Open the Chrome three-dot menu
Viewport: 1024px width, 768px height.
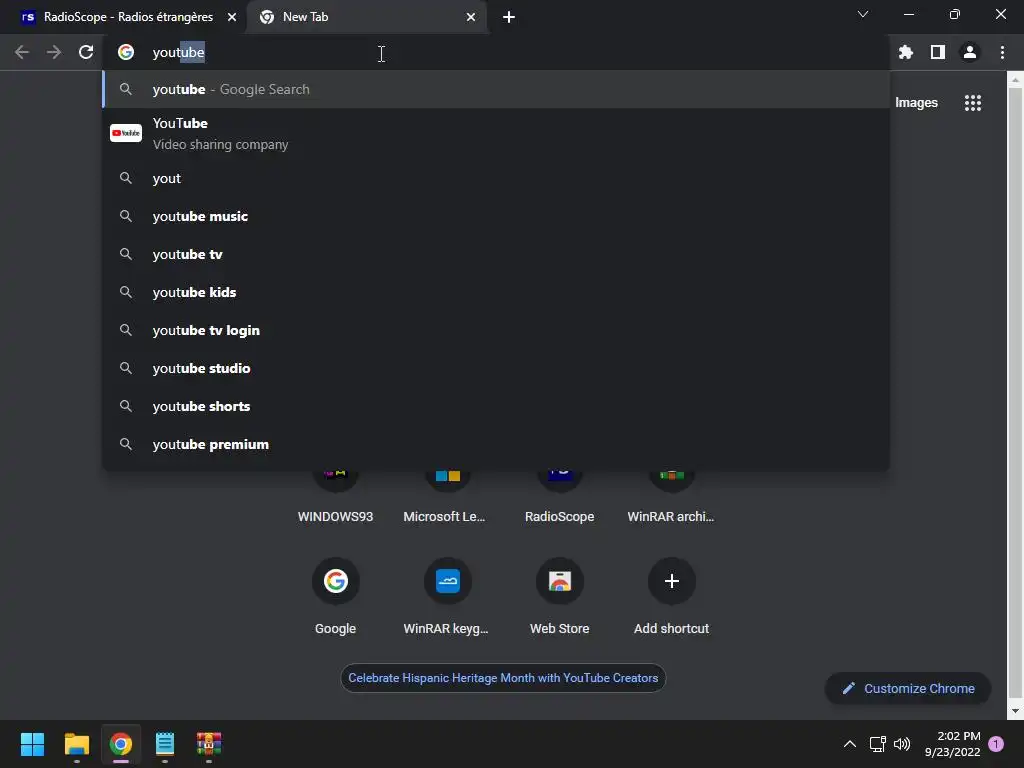click(x=1002, y=52)
